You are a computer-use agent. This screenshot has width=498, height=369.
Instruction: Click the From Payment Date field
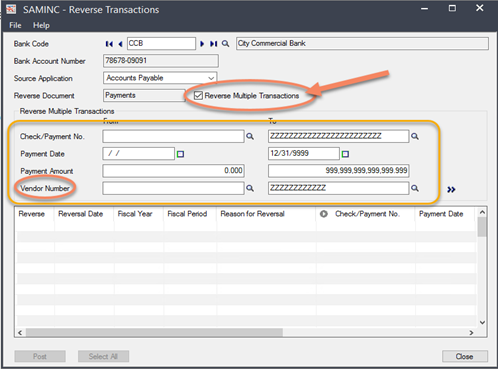(139, 154)
